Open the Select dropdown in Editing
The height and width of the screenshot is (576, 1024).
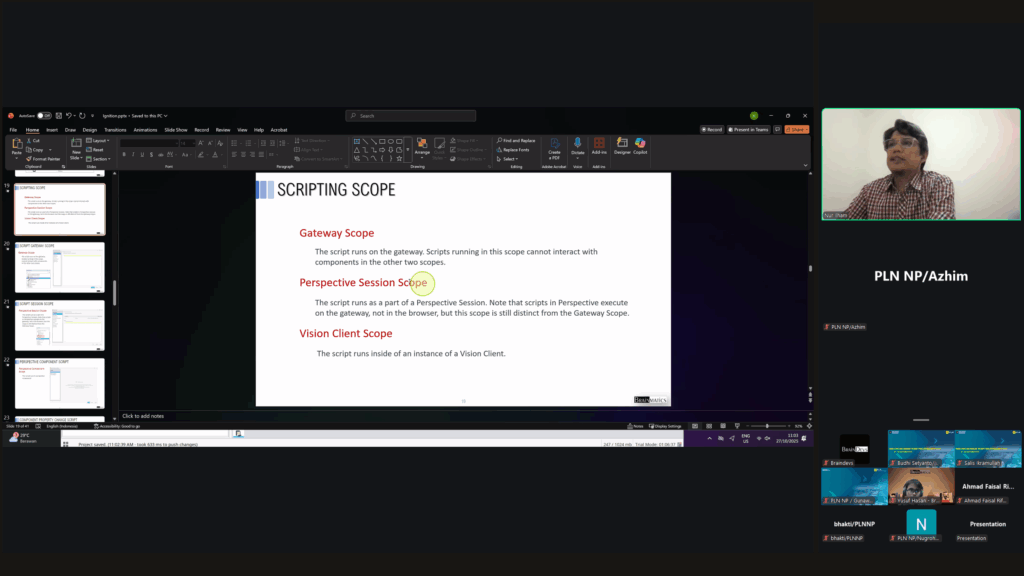[510, 158]
